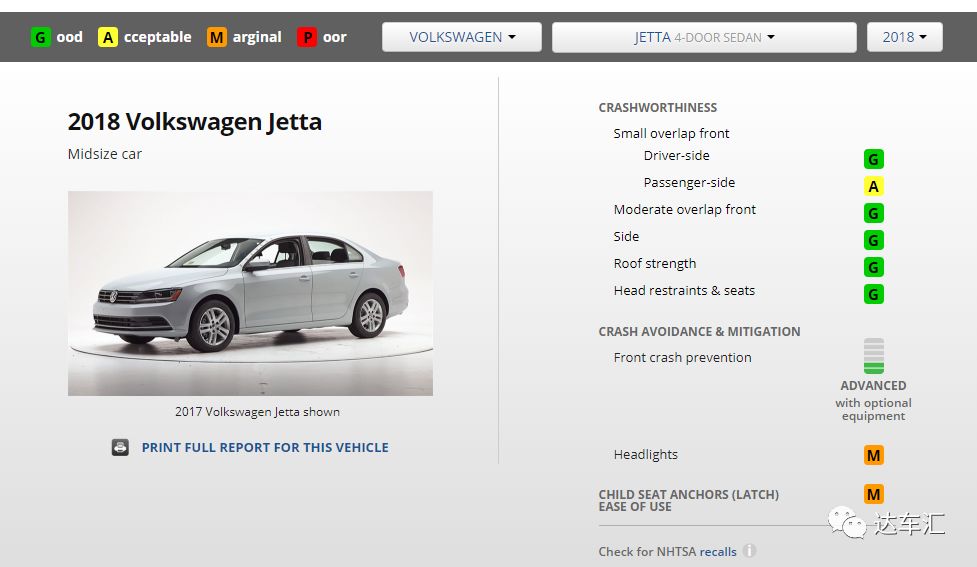Image resolution: width=977 pixels, height=567 pixels.
Task: Click the Roof strength label
Action: coord(655,264)
